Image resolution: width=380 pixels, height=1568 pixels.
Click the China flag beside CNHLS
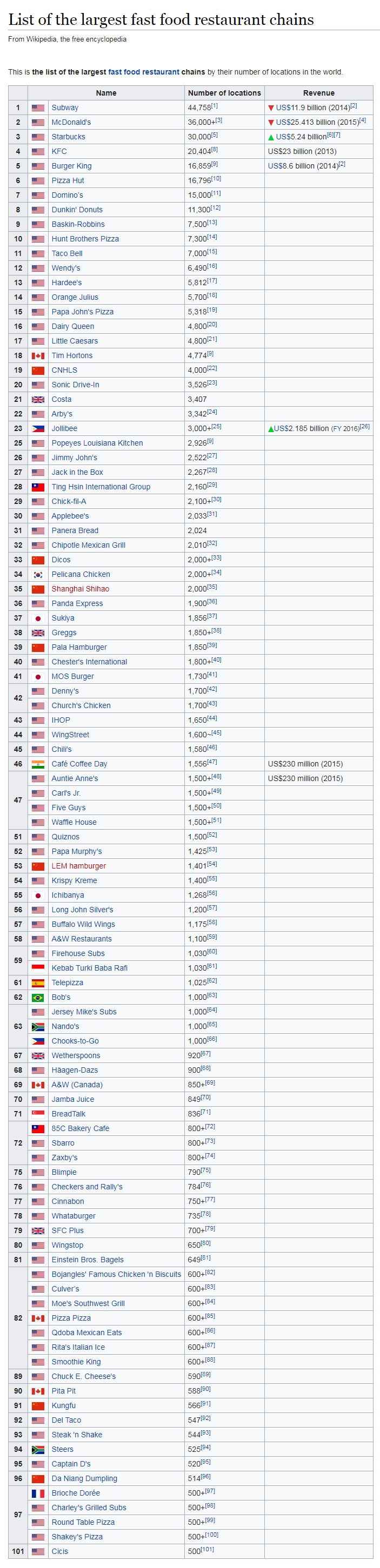(x=38, y=370)
